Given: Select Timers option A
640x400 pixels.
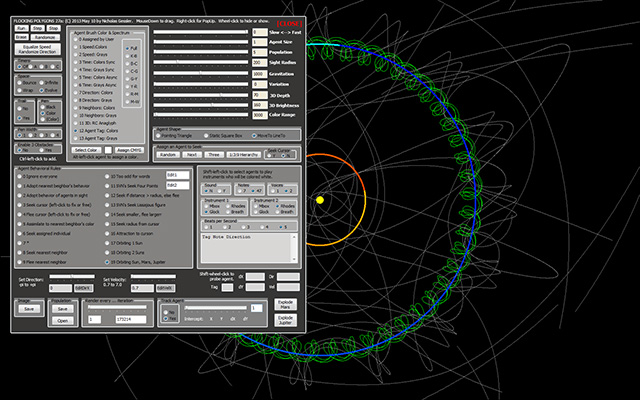Looking at the screenshot, I should click(31, 67).
